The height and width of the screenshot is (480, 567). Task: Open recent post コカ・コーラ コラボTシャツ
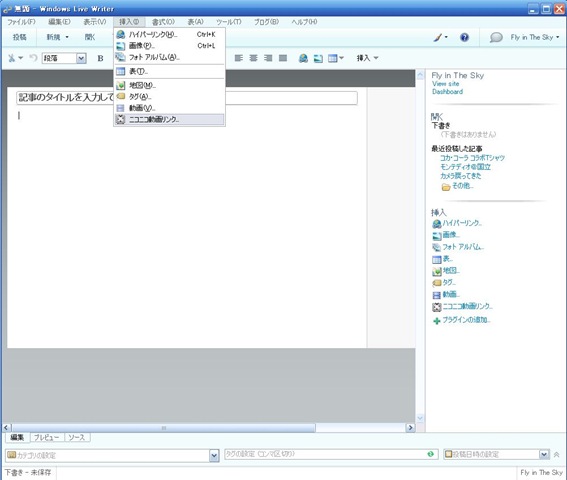pos(472,158)
